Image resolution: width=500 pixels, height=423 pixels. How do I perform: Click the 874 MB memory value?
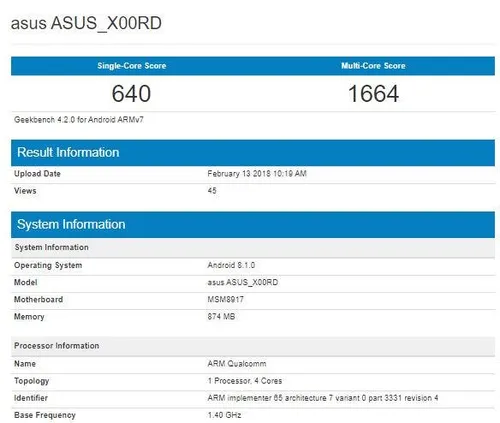click(221, 316)
